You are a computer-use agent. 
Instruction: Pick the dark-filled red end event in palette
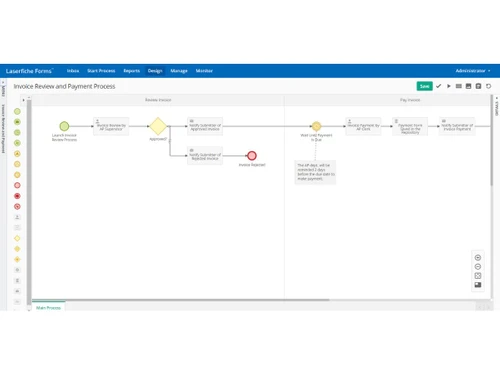pos(17,196)
